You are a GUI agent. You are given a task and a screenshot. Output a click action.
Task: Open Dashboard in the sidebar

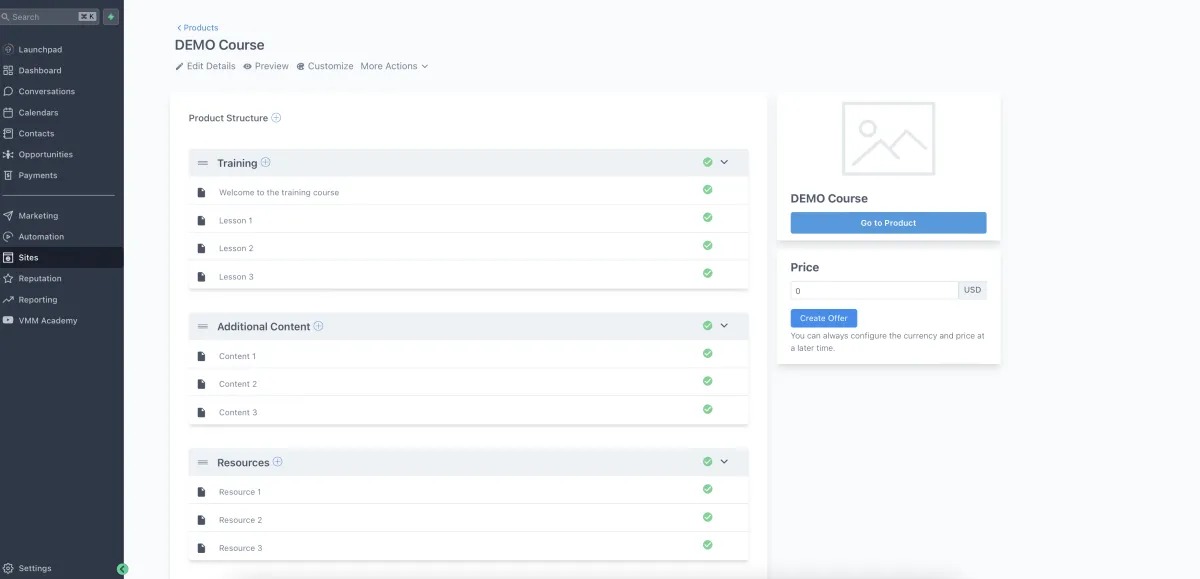coord(39,70)
